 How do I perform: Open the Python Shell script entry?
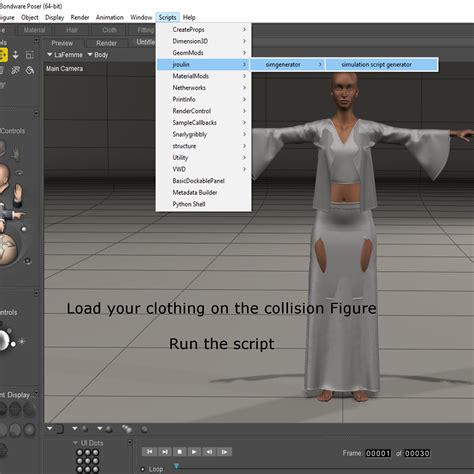pyautogui.click(x=203, y=204)
